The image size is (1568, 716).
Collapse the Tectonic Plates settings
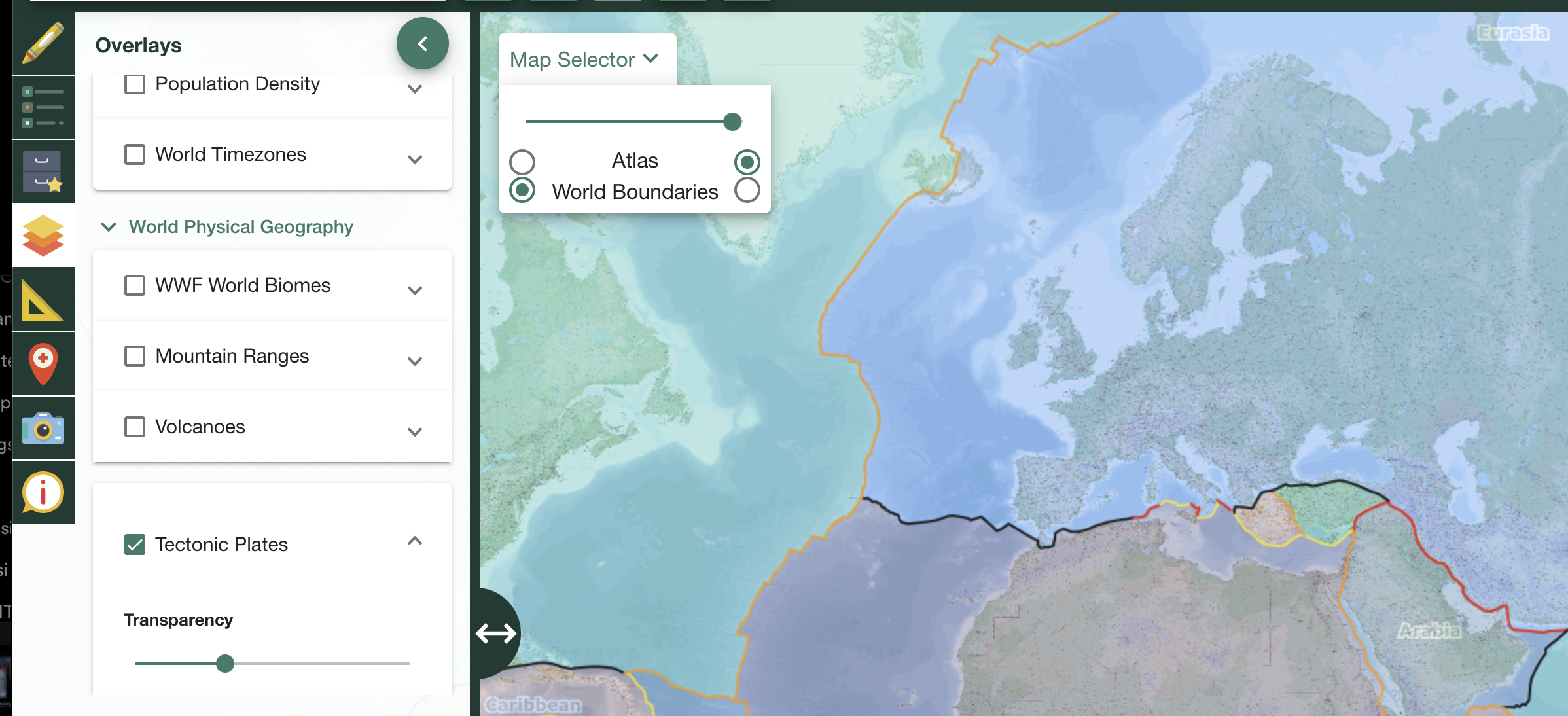(414, 542)
